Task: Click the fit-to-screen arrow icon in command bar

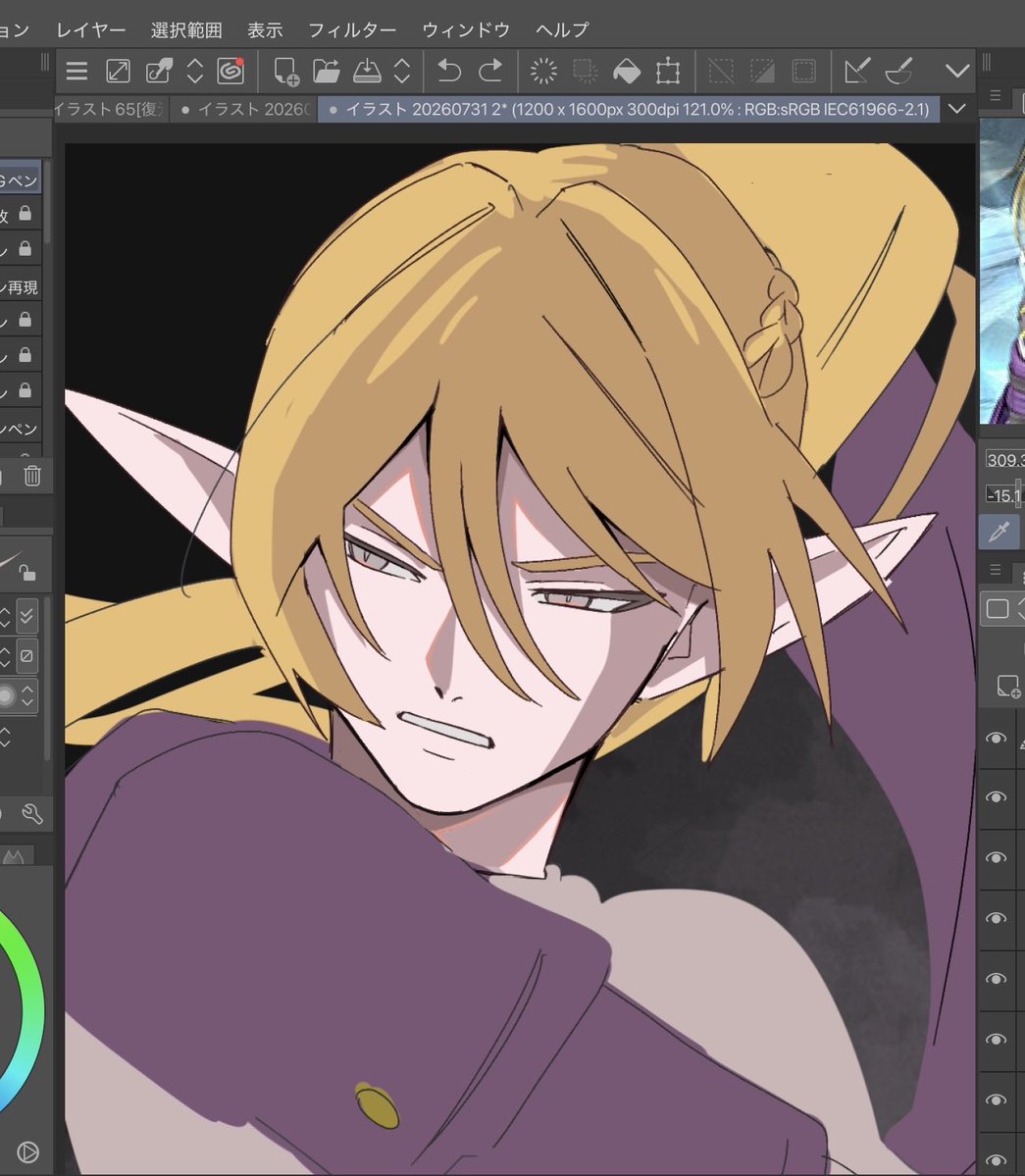Action: [x=118, y=72]
